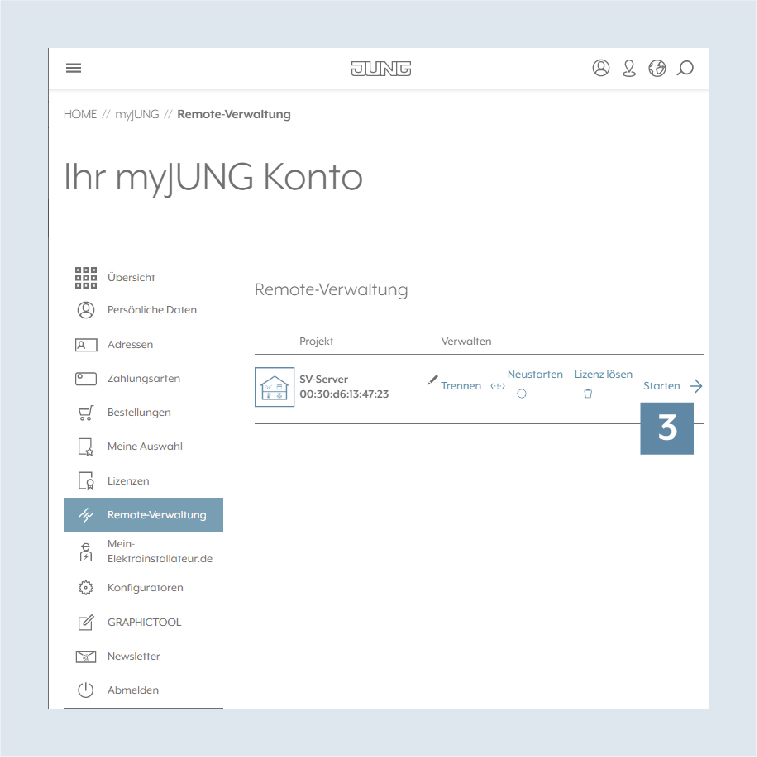Select Remote-Verwaltung in sidebar
This screenshot has width=757, height=757.
tap(143, 515)
